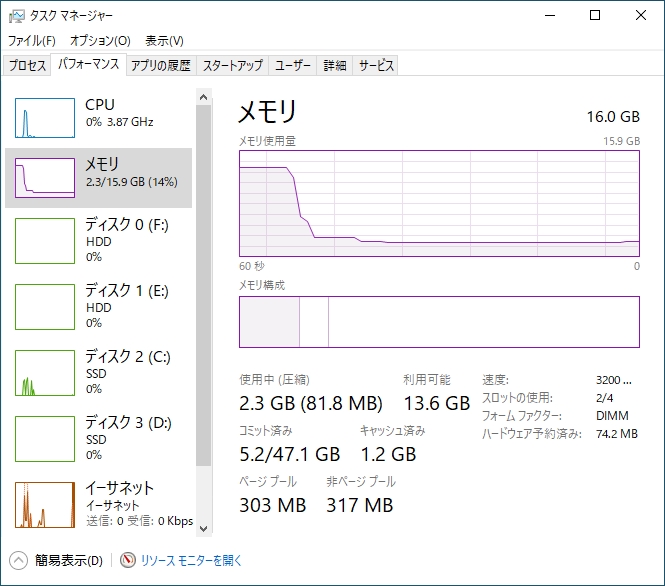
Task: Open リソース モニターを開く link
Action: 191,561
